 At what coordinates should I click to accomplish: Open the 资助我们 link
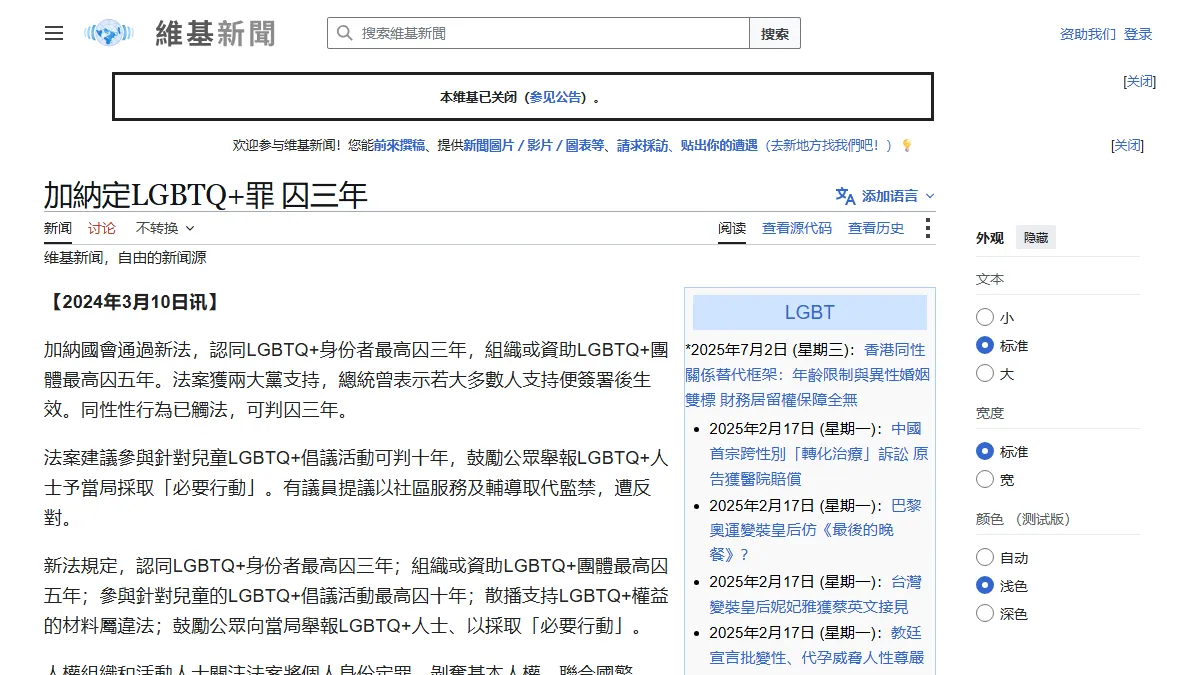coord(1088,34)
